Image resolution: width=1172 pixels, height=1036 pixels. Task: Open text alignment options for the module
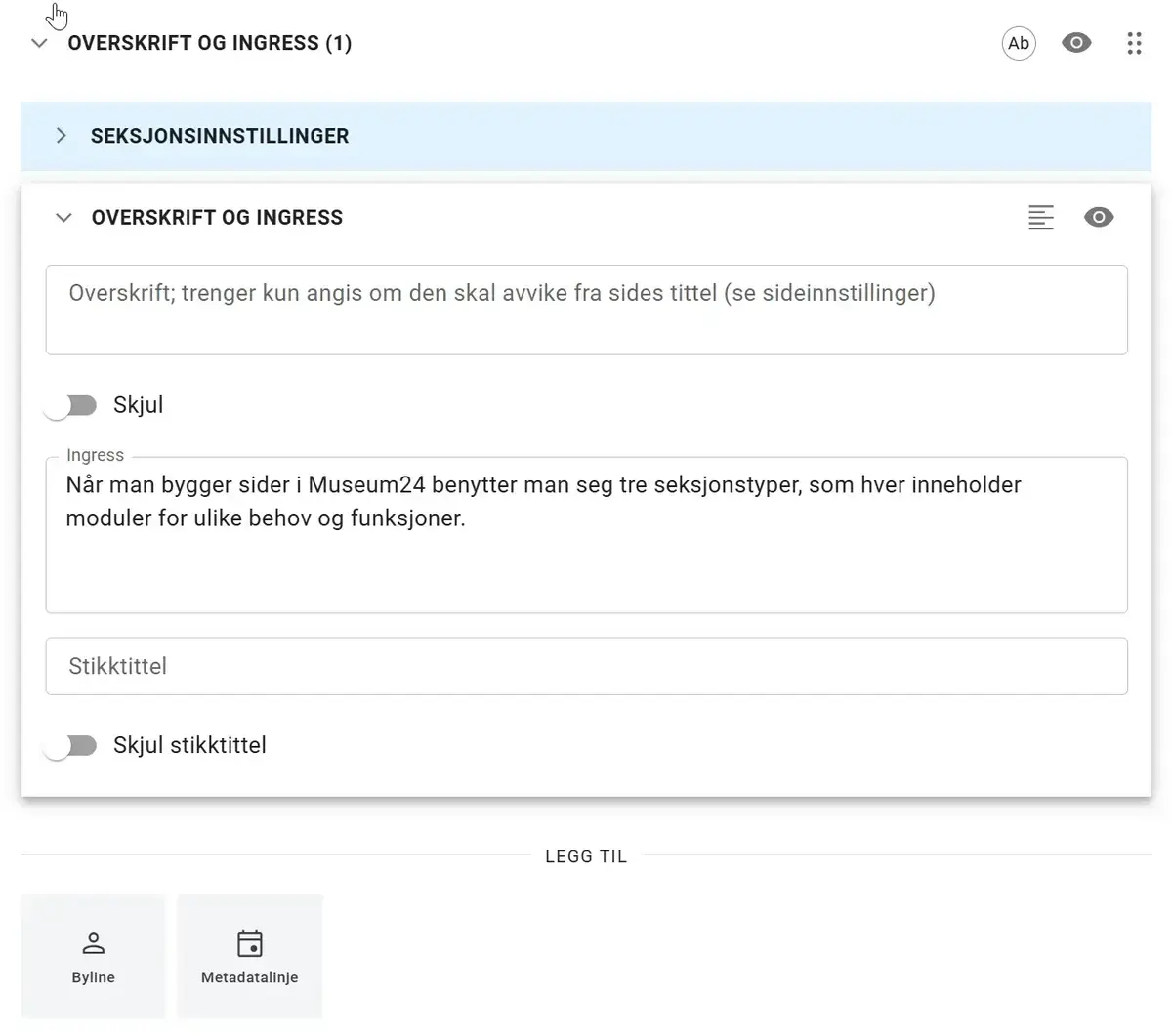tap(1041, 217)
